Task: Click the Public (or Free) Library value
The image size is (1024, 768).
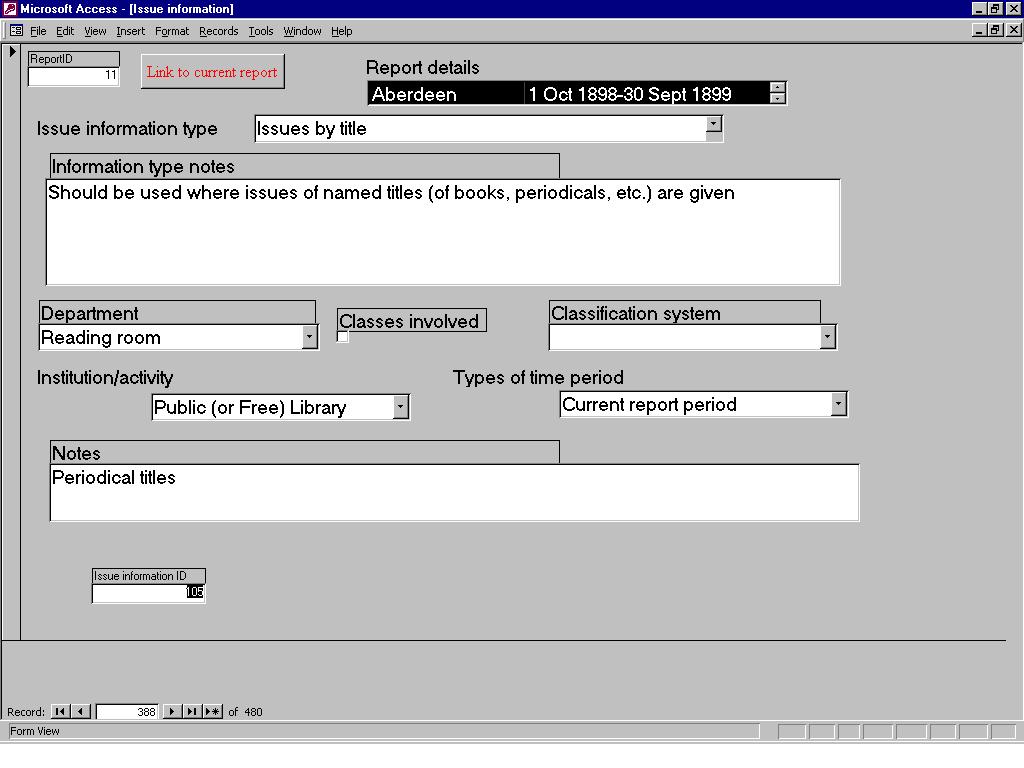Action: (x=250, y=408)
